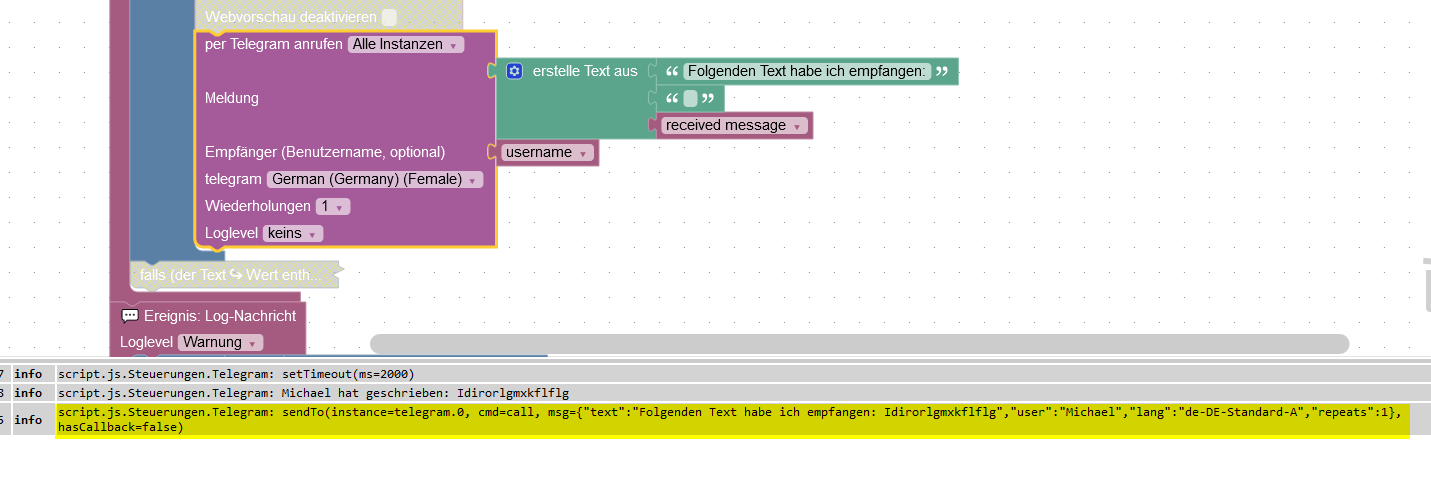
Task: Click 'Webvorschau deaktivieren' label
Action: (x=291, y=17)
